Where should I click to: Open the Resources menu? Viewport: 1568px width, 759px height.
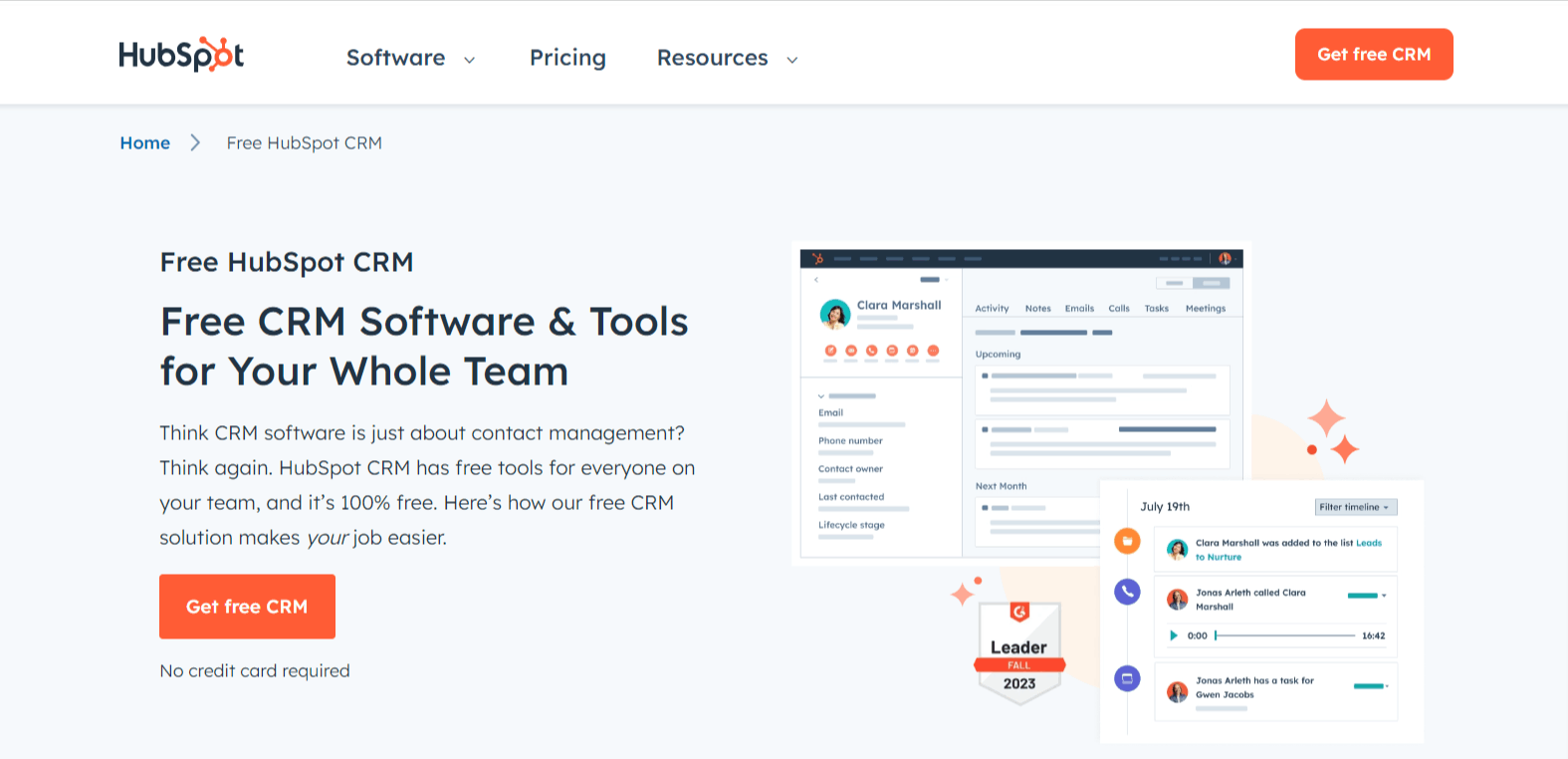point(713,58)
